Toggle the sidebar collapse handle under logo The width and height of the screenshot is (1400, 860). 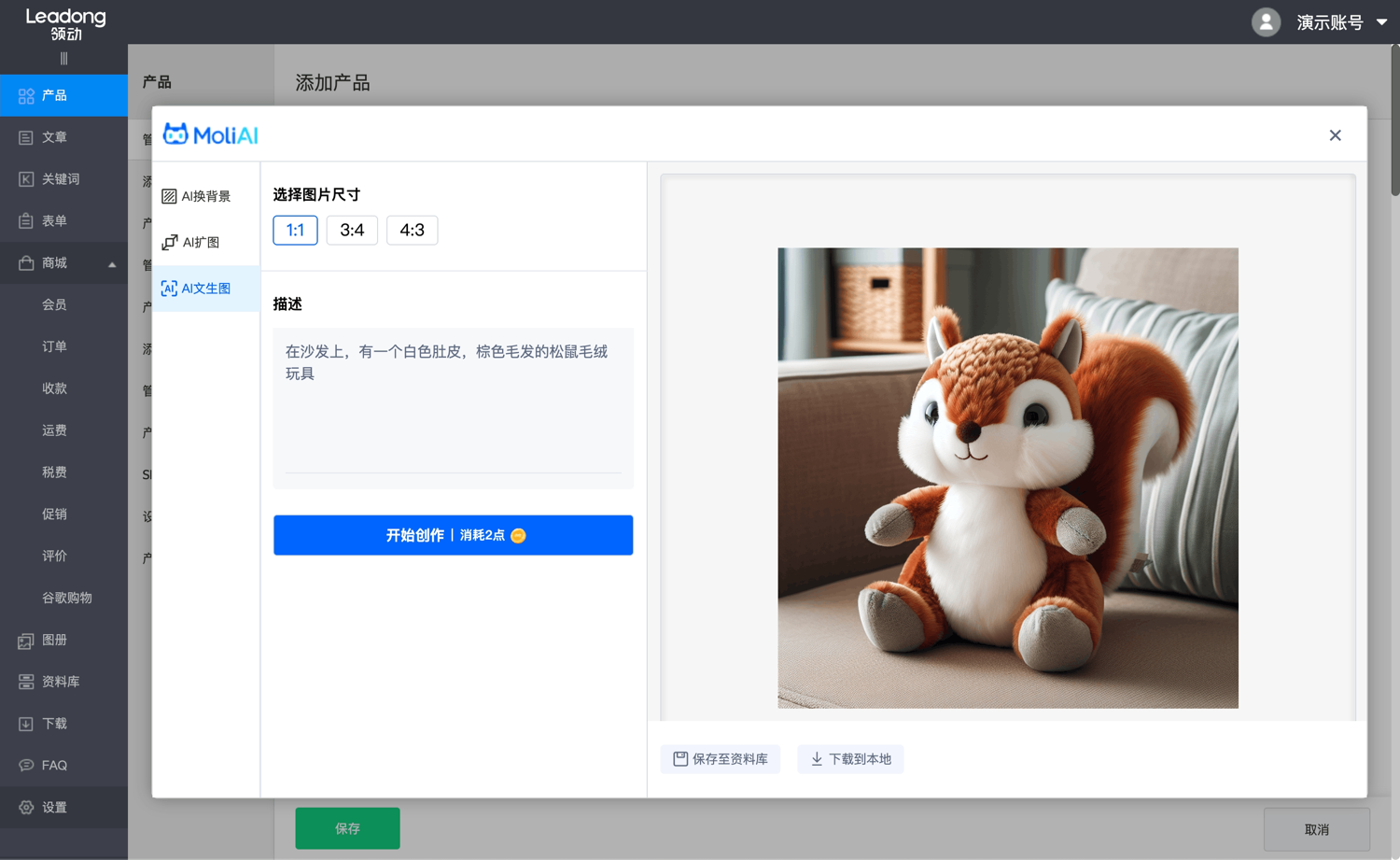pyautogui.click(x=63, y=59)
